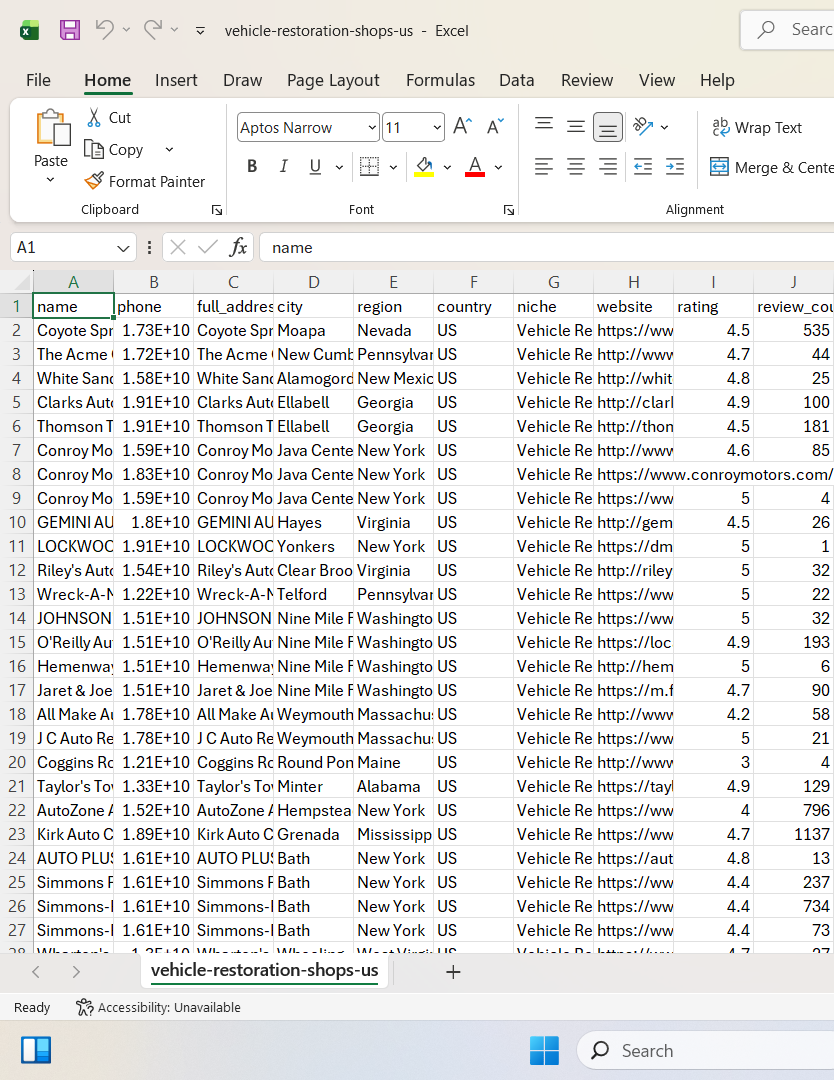Image resolution: width=834 pixels, height=1080 pixels.
Task: Click the vehicle-restoration-shops-us sheet tab
Action: (x=264, y=970)
